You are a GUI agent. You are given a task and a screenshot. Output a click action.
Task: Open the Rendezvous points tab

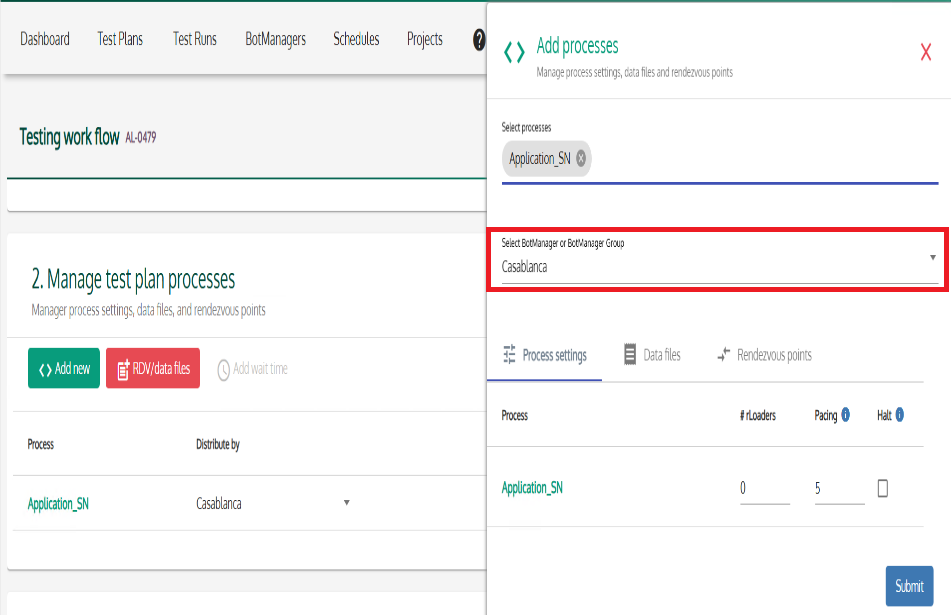tap(764, 355)
